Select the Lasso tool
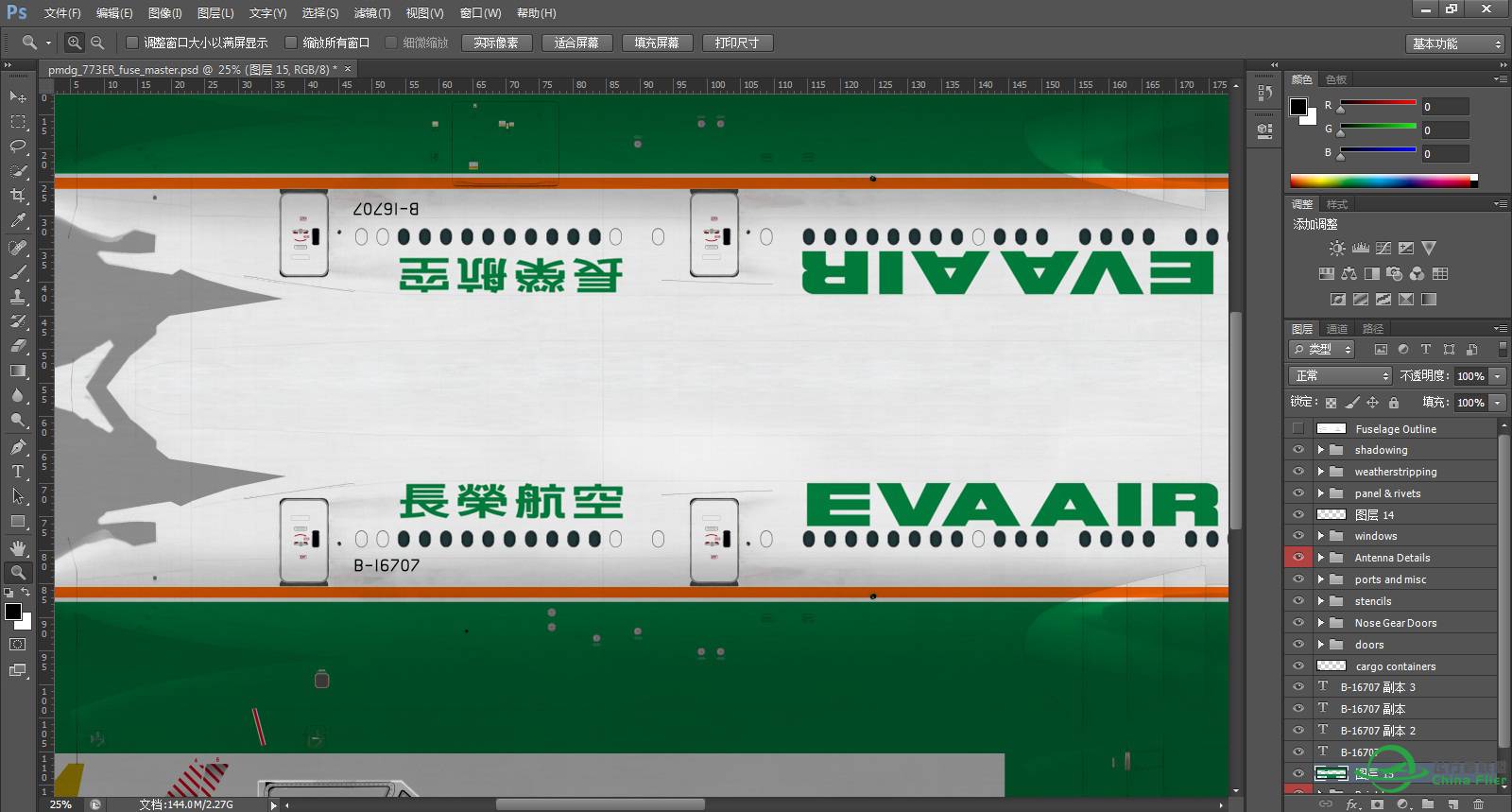This screenshot has width=1512, height=812. pyautogui.click(x=17, y=146)
